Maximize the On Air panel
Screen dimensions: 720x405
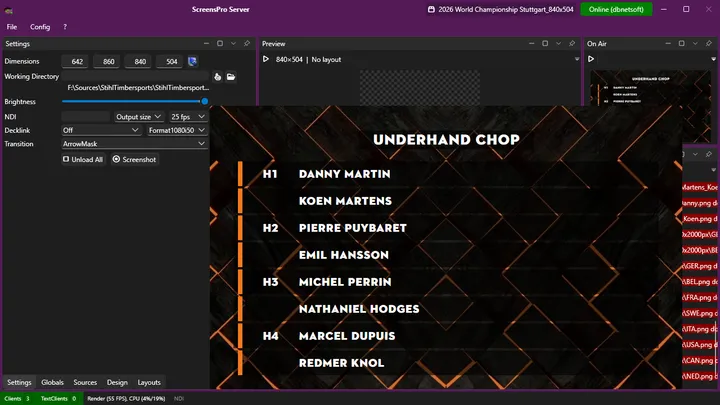(682, 44)
